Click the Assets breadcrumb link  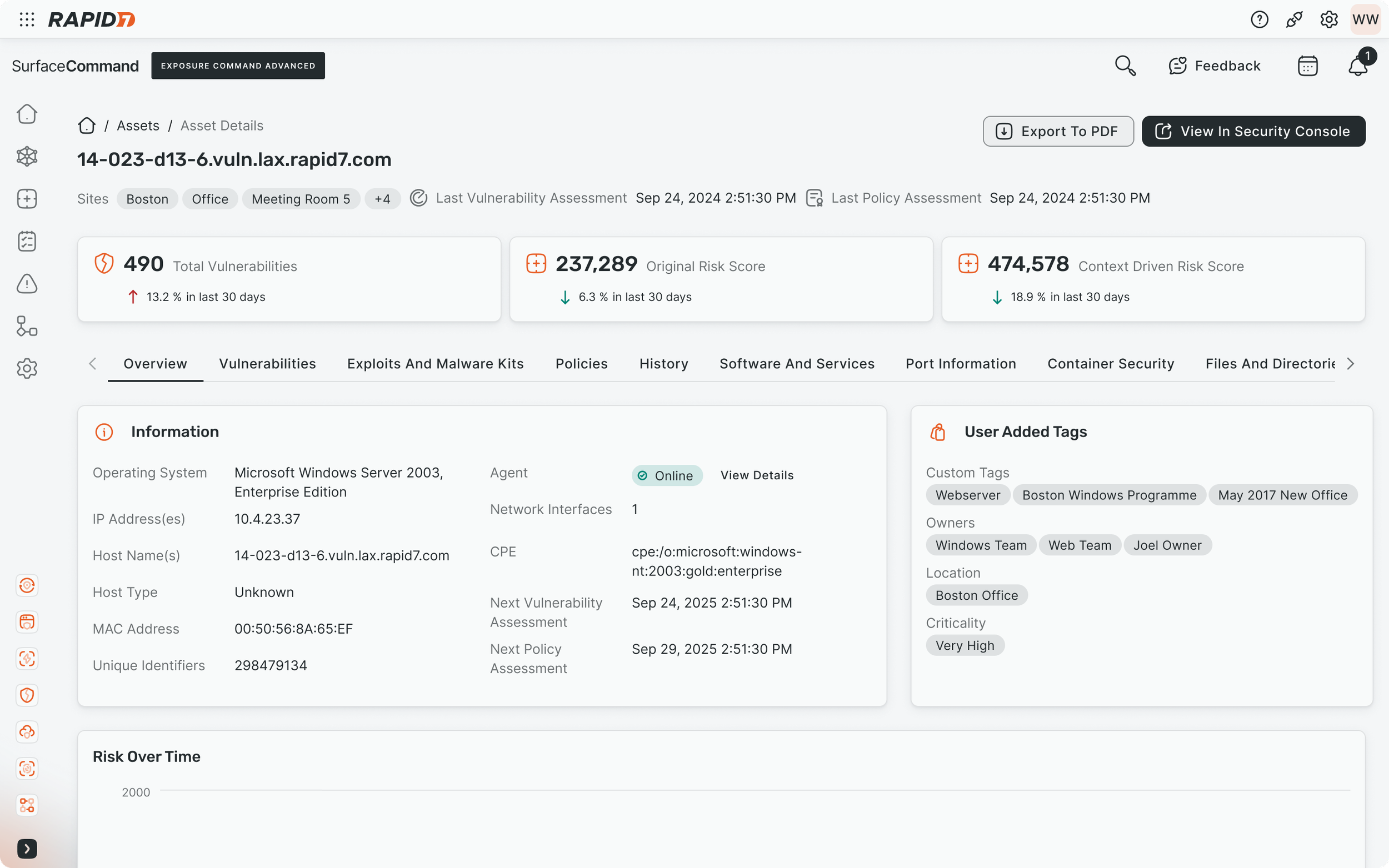click(x=138, y=126)
